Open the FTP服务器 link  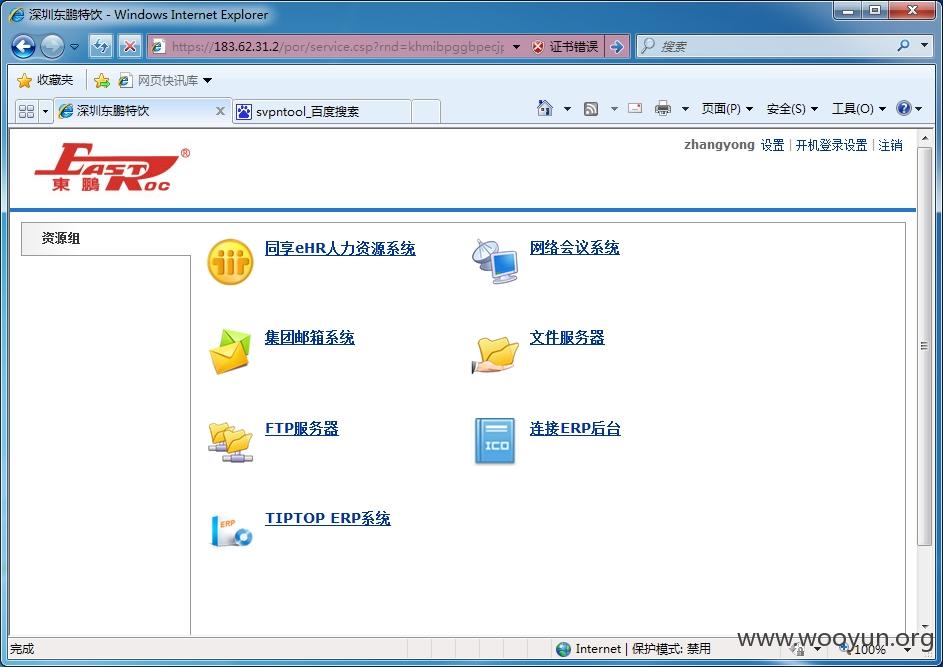tap(302, 428)
